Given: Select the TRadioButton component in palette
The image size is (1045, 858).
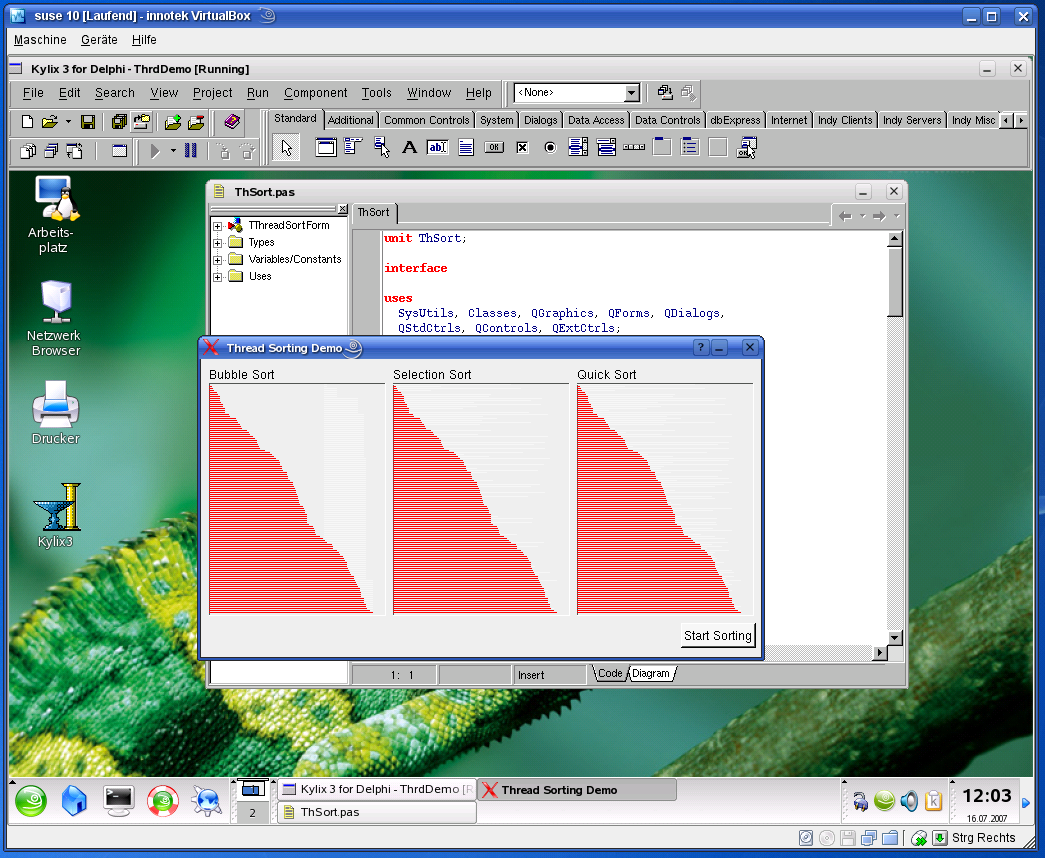Looking at the screenshot, I should tap(549, 148).
